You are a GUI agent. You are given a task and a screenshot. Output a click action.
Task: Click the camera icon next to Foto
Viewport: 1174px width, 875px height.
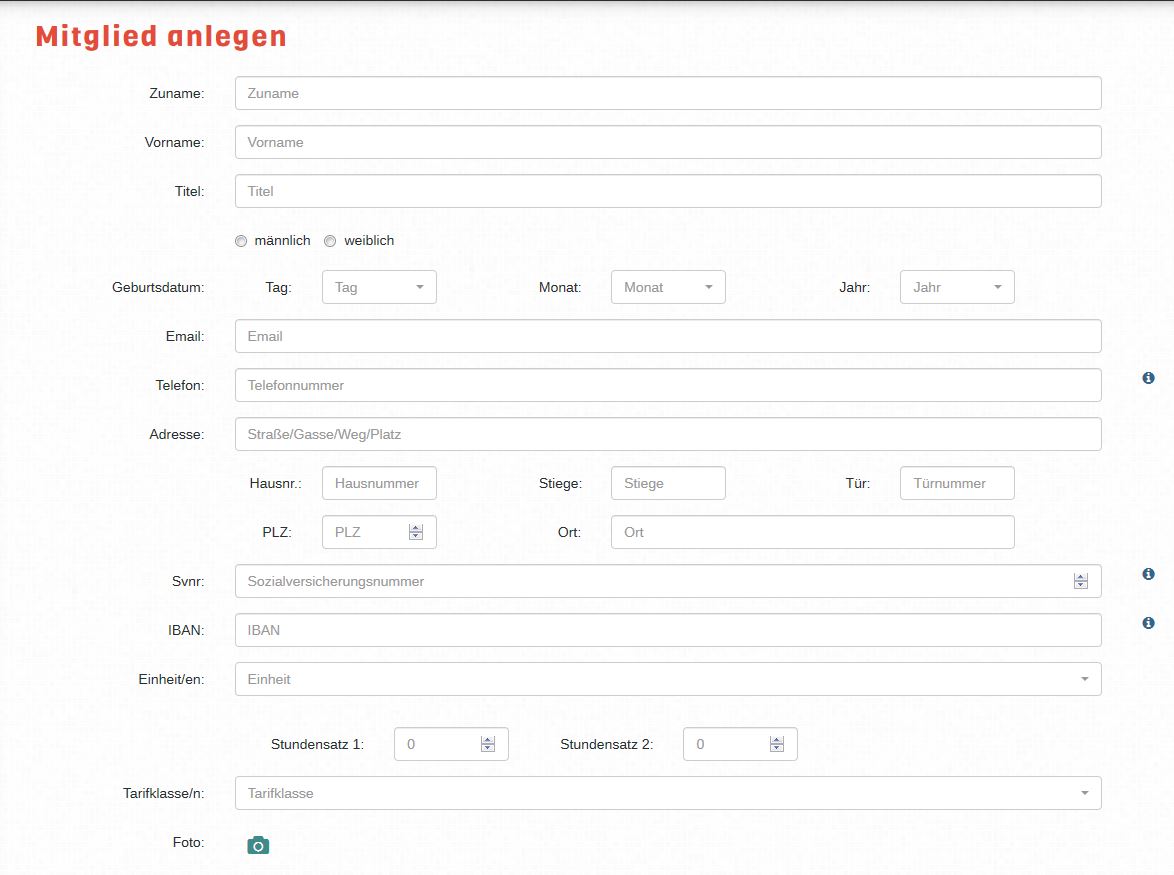258,845
